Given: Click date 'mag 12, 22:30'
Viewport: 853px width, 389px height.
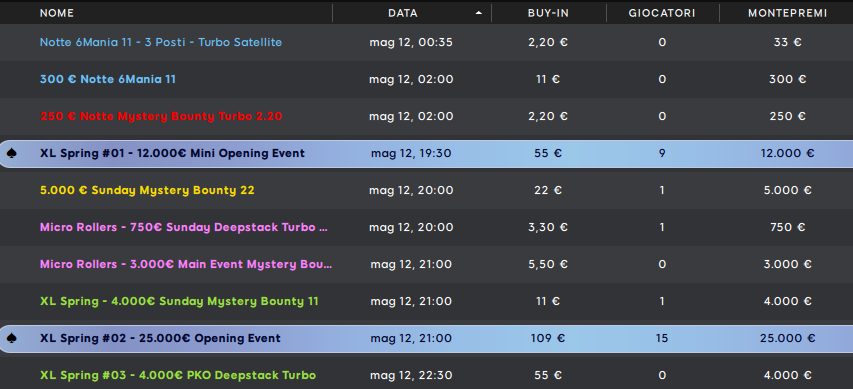Looking at the screenshot, I should (x=411, y=375).
